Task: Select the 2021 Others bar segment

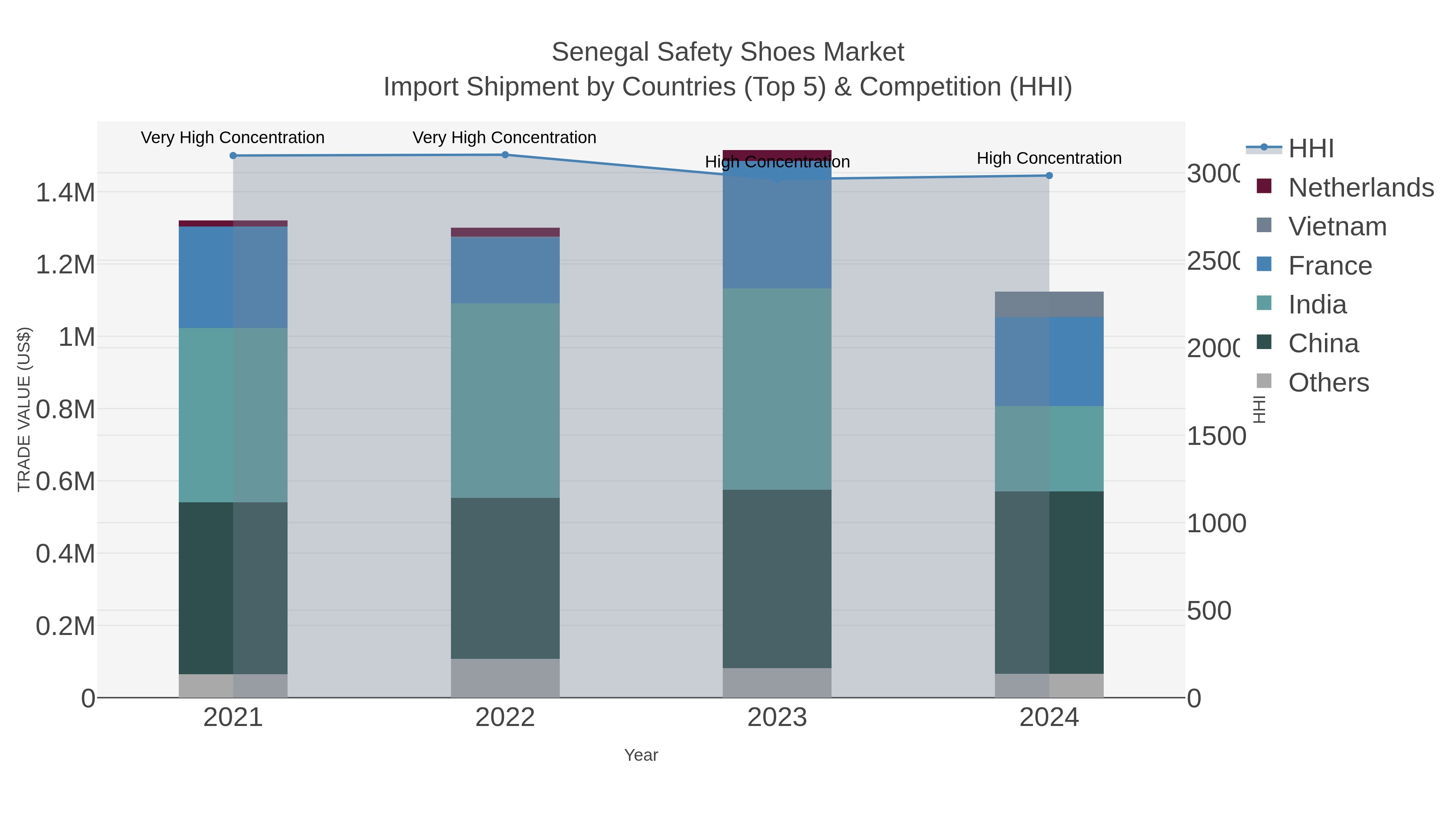Action: click(233, 686)
